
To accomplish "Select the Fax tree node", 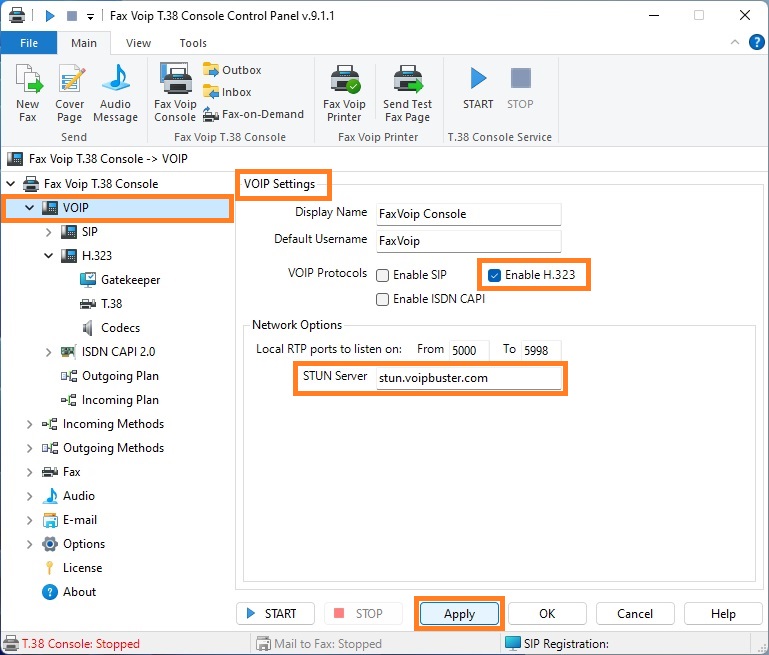I will coord(61,472).
